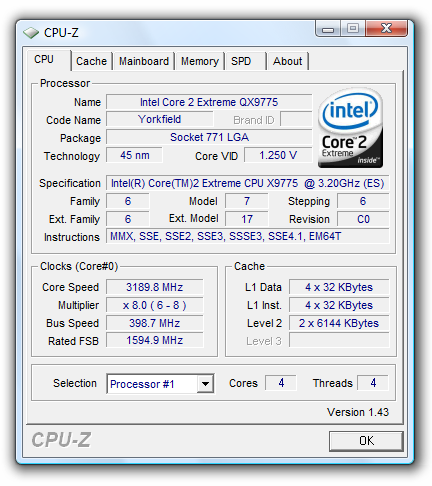Click the Bus Speed value 398.7 MHz
Screen dimensions: 432x486
154,323
